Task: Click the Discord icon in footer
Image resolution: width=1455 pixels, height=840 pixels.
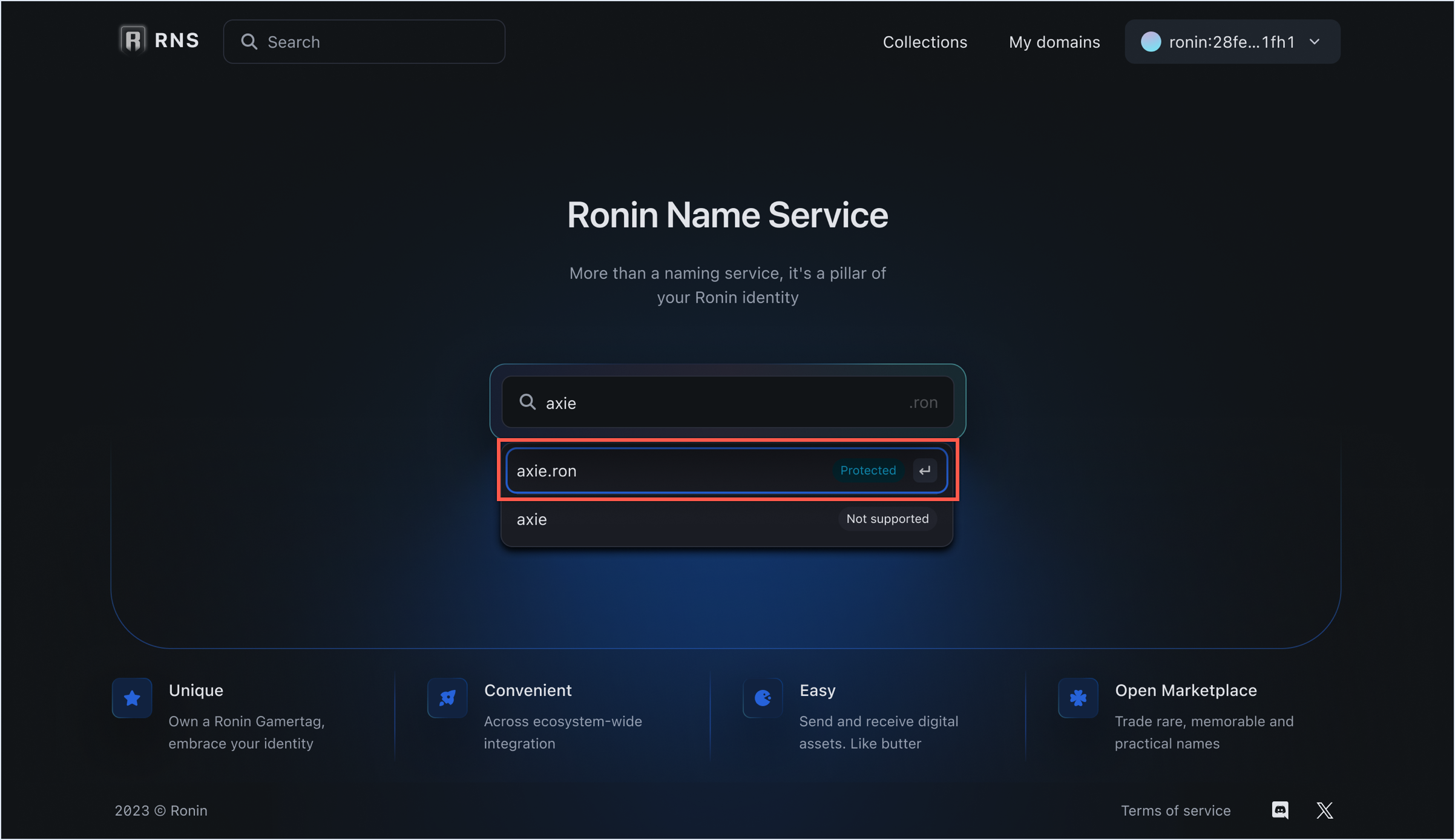Action: (1279, 810)
